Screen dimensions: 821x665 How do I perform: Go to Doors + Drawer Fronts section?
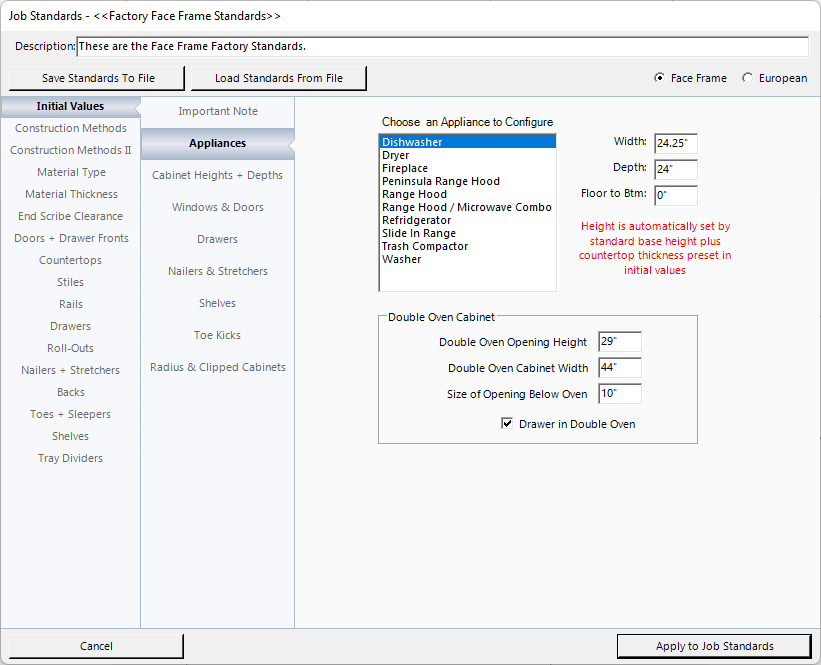(x=71, y=238)
